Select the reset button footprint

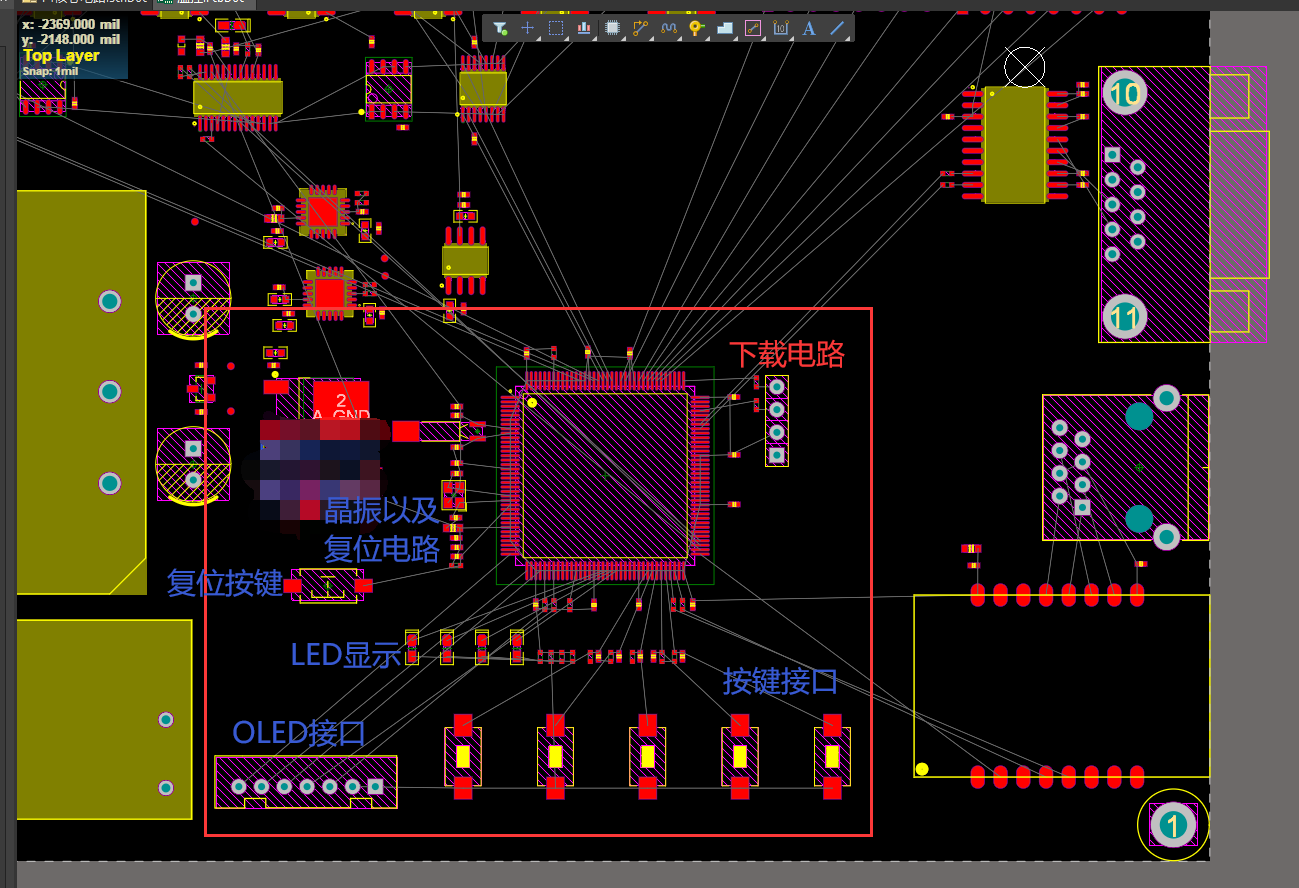(x=327, y=585)
